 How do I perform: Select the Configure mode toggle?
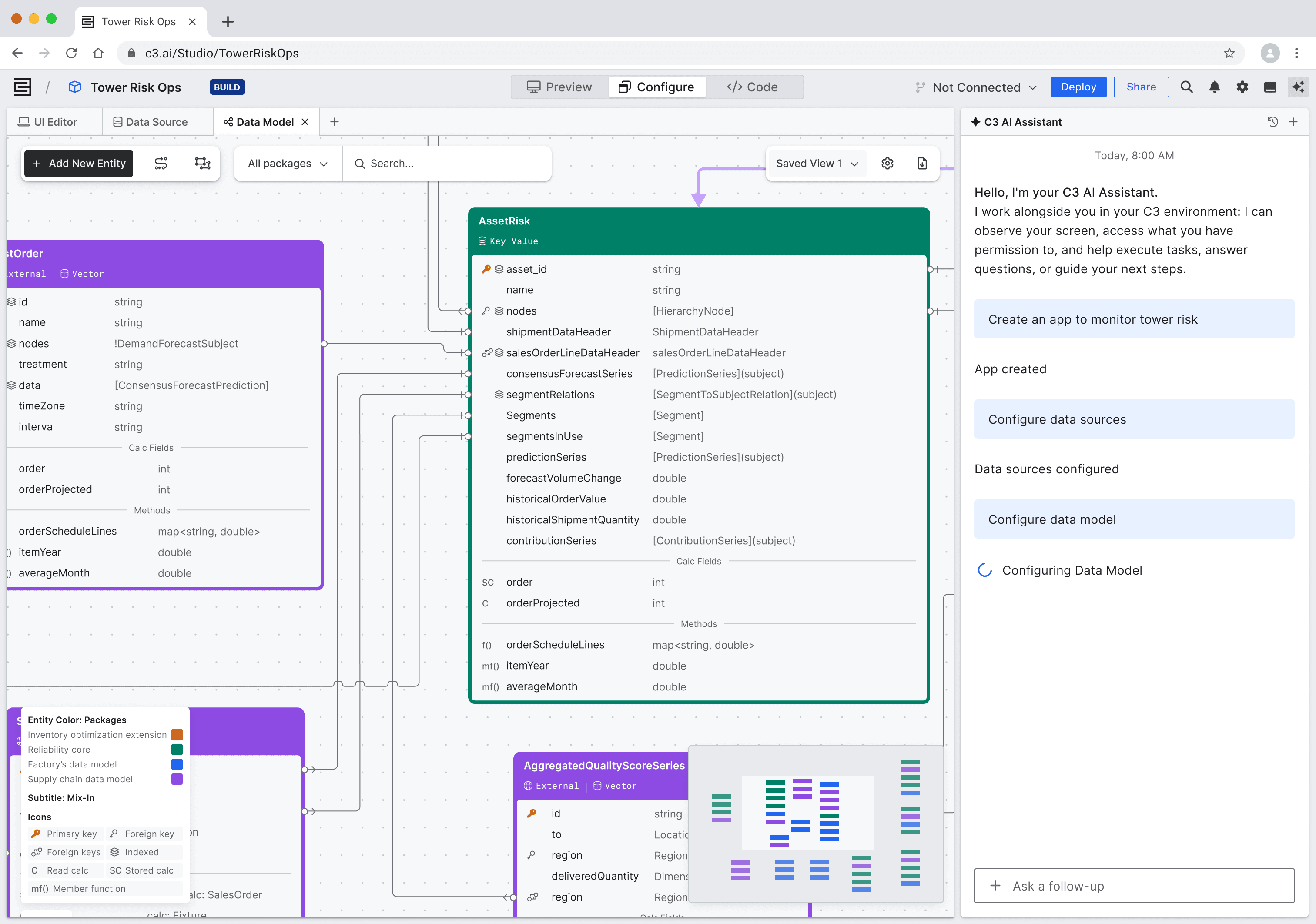point(657,87)
